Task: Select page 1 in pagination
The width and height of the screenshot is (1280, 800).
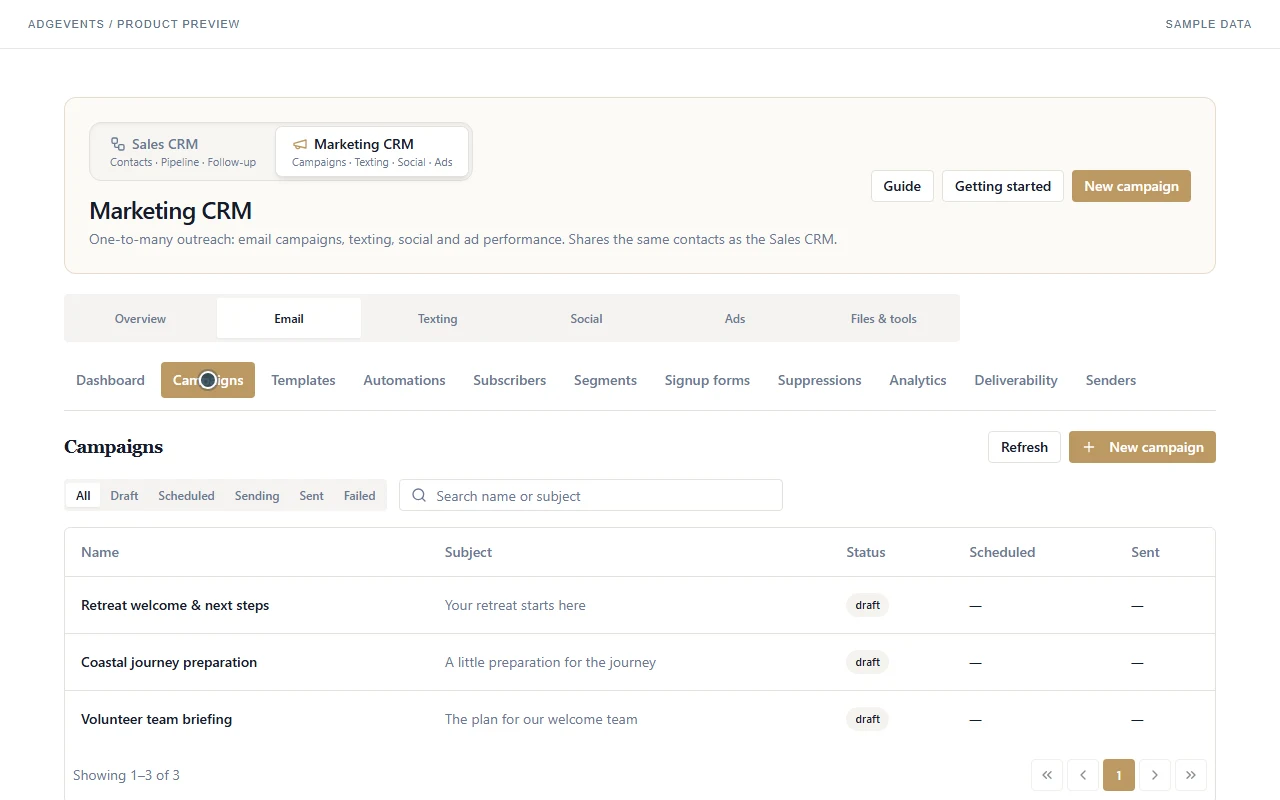Action: [1119, 775]
